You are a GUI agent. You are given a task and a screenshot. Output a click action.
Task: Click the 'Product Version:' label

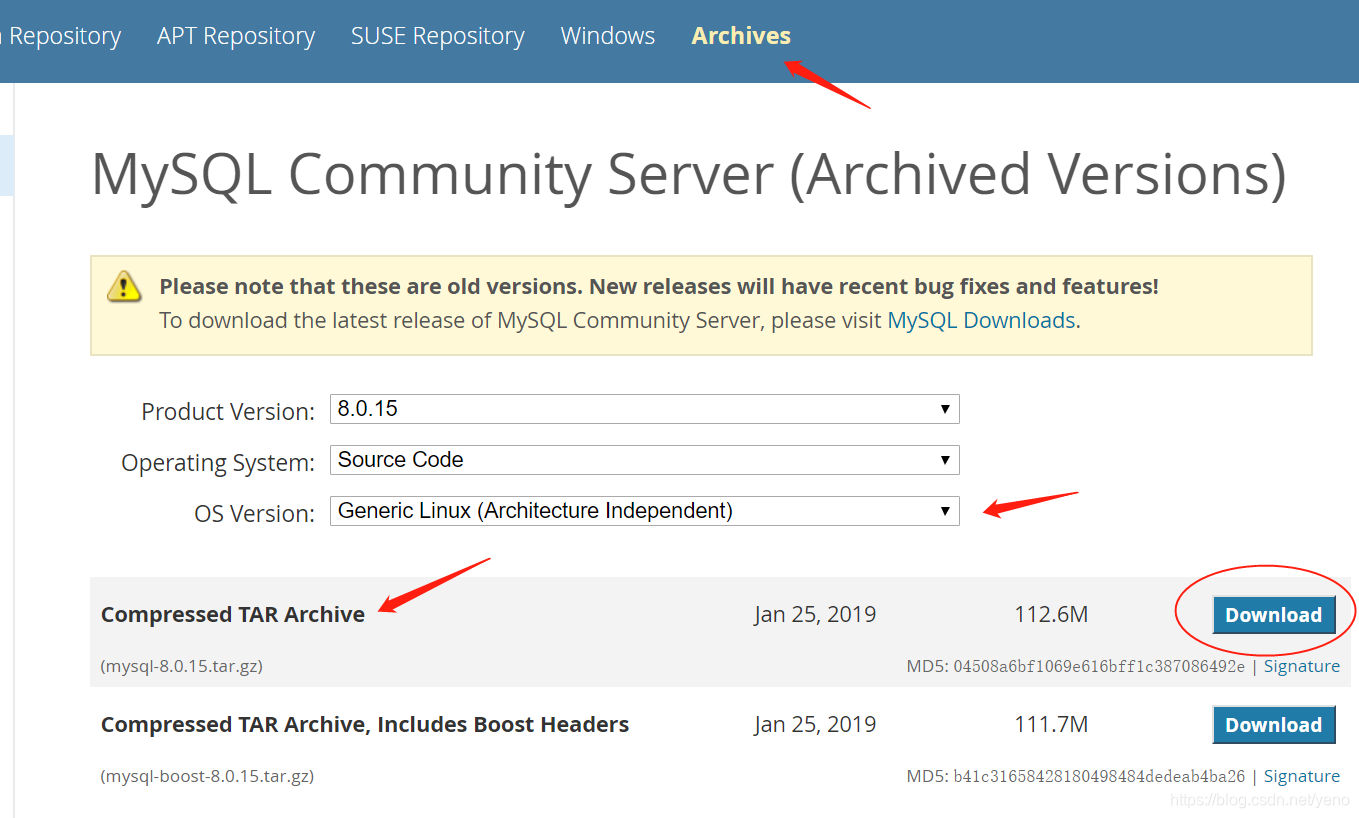(228, 411)
